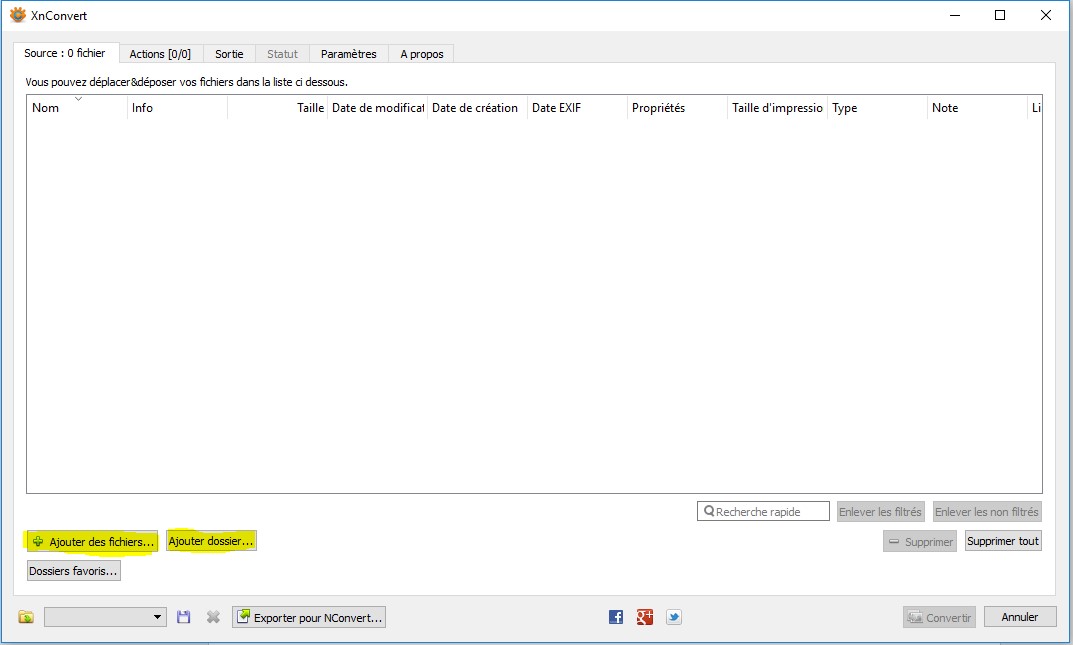Go to the Paramètres tab
The width and height of the screenshot is (1073, 645).
click(348, 54)
